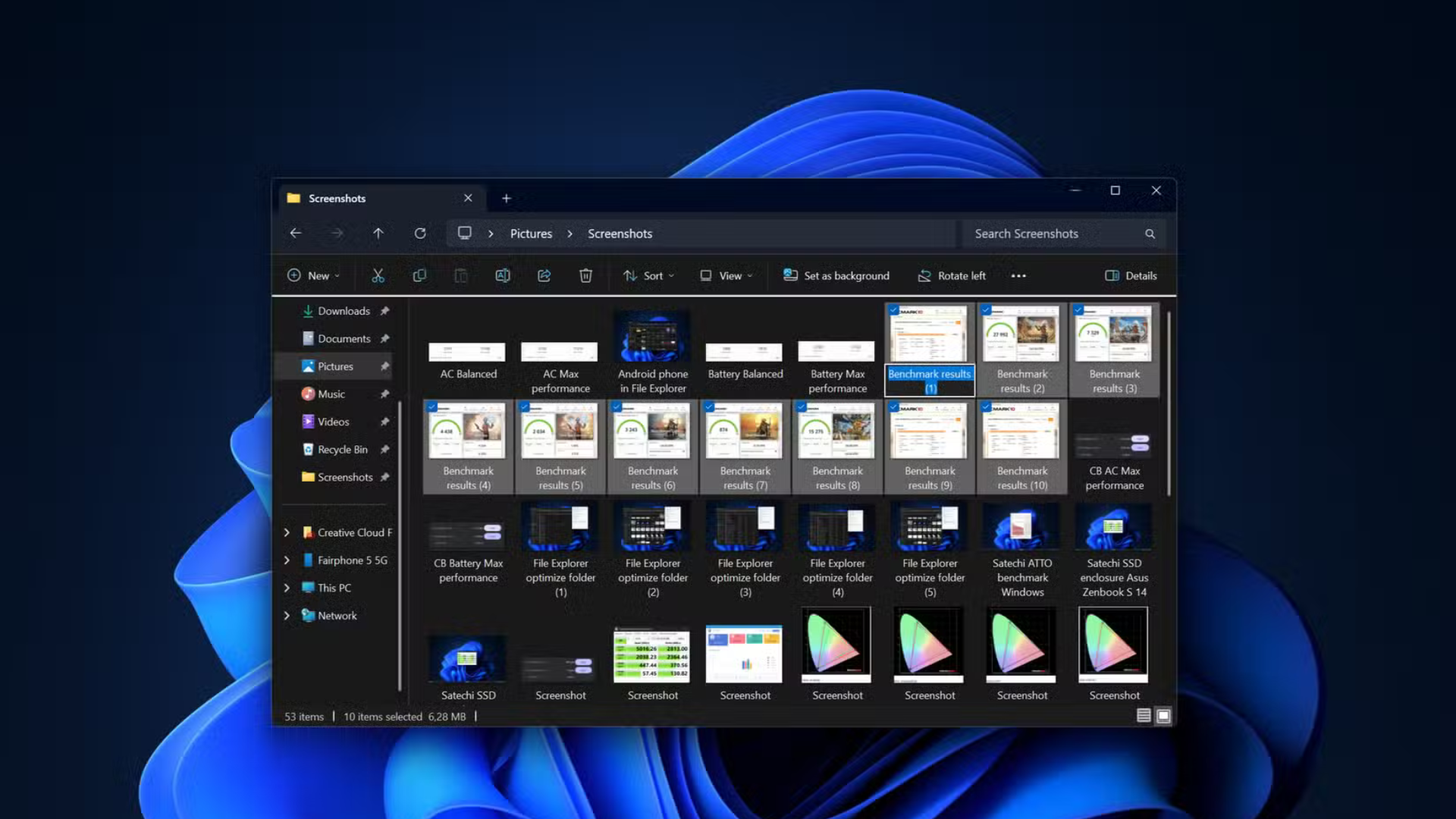
Task: Click the Copy icon in the toolbar
Action: coord(419,275)
